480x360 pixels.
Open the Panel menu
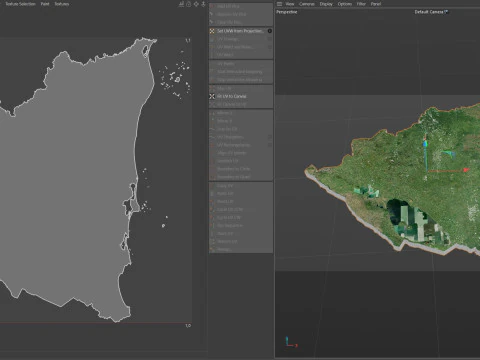(376, 4)
